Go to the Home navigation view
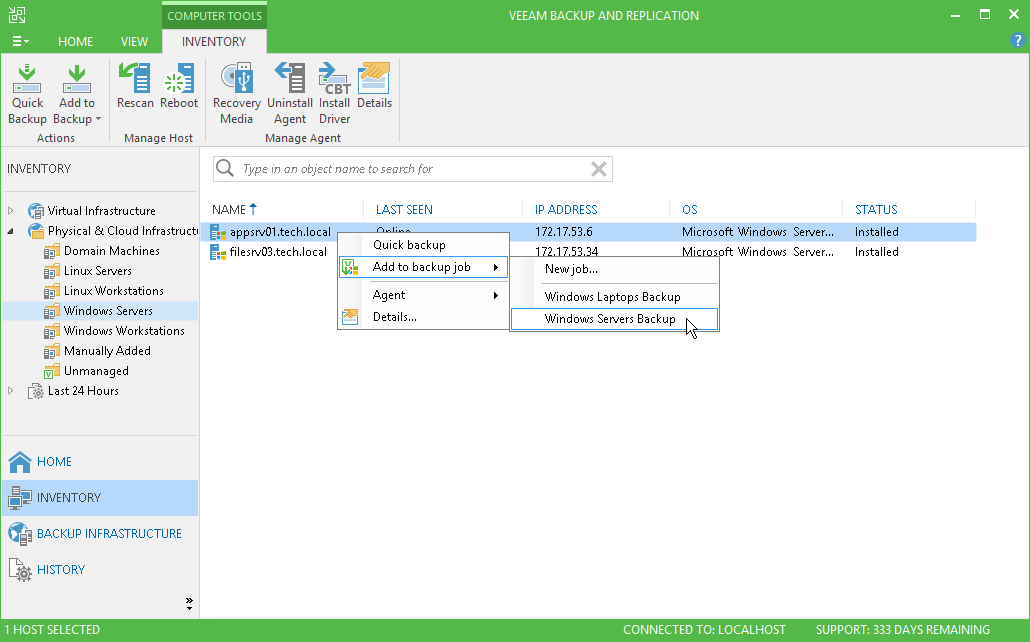This screenshot has width=1030, height=642. pos(100,462)
